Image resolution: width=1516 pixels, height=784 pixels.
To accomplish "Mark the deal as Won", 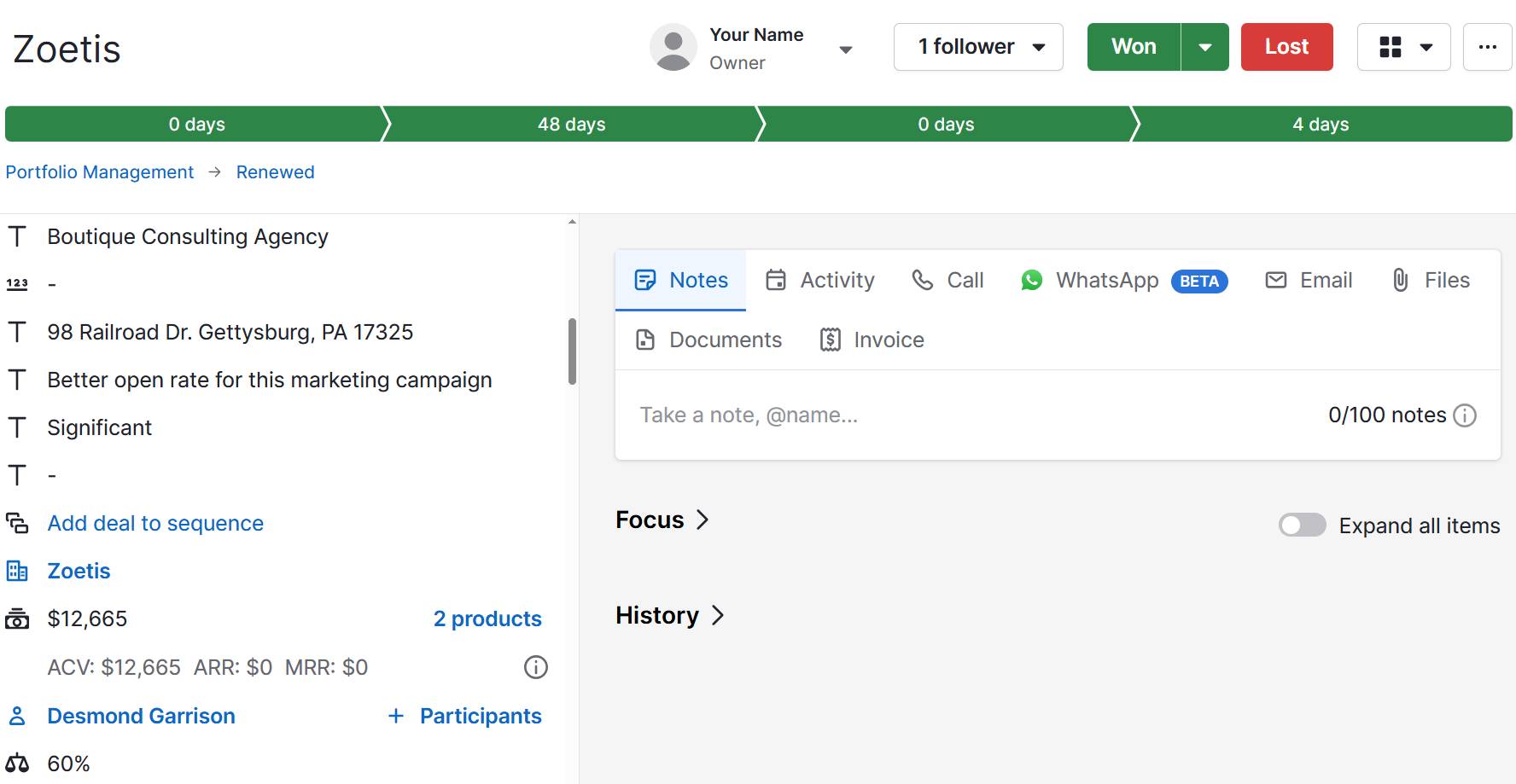I will [x=1134, y=47].
